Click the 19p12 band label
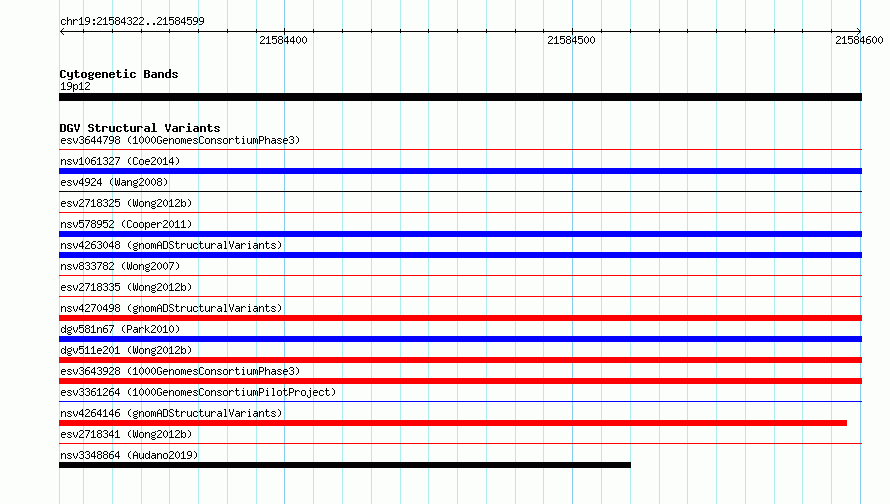890x504 pixels. (75, 86)
